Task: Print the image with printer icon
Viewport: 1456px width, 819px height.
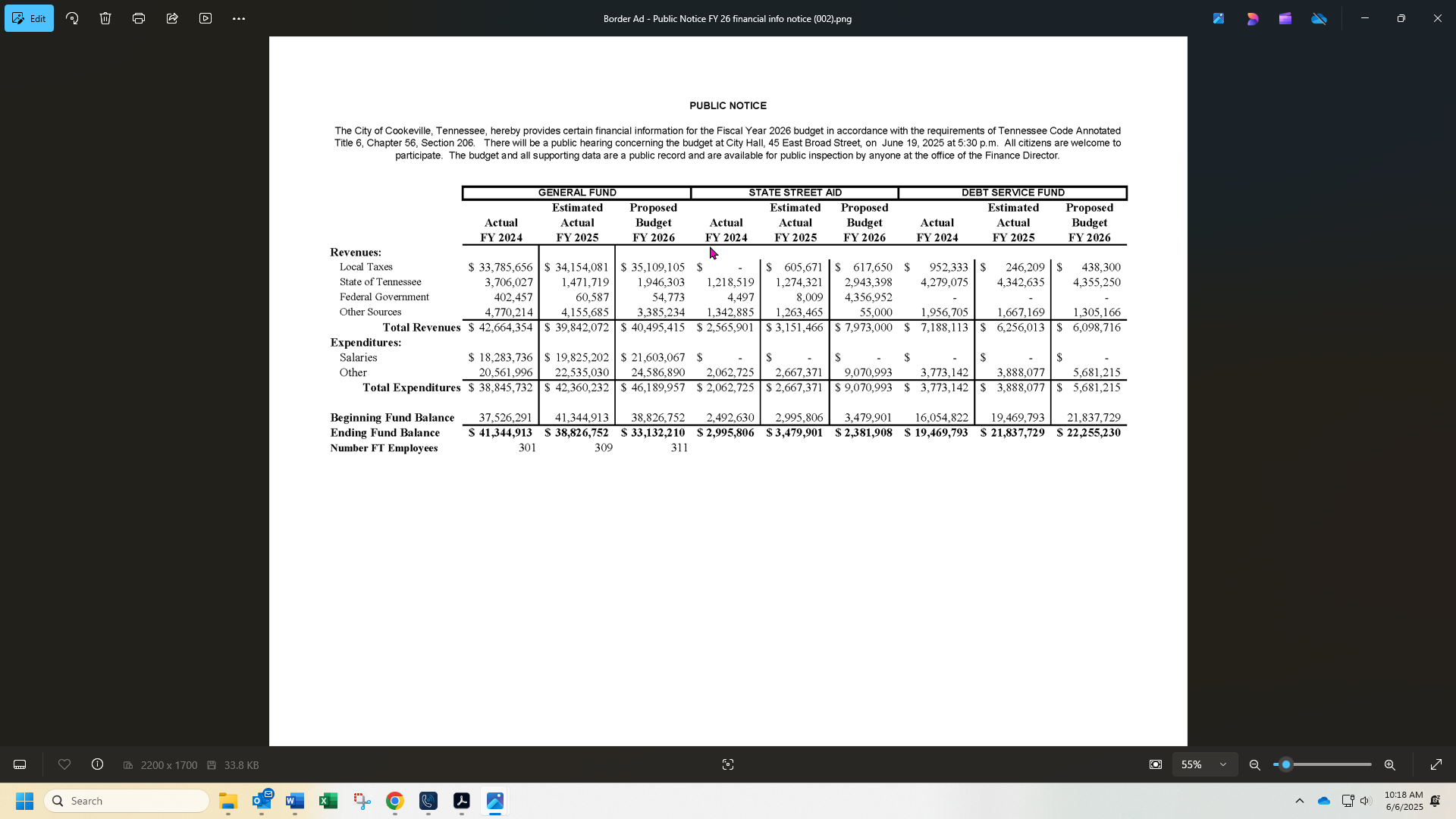Action: point(139,18)
